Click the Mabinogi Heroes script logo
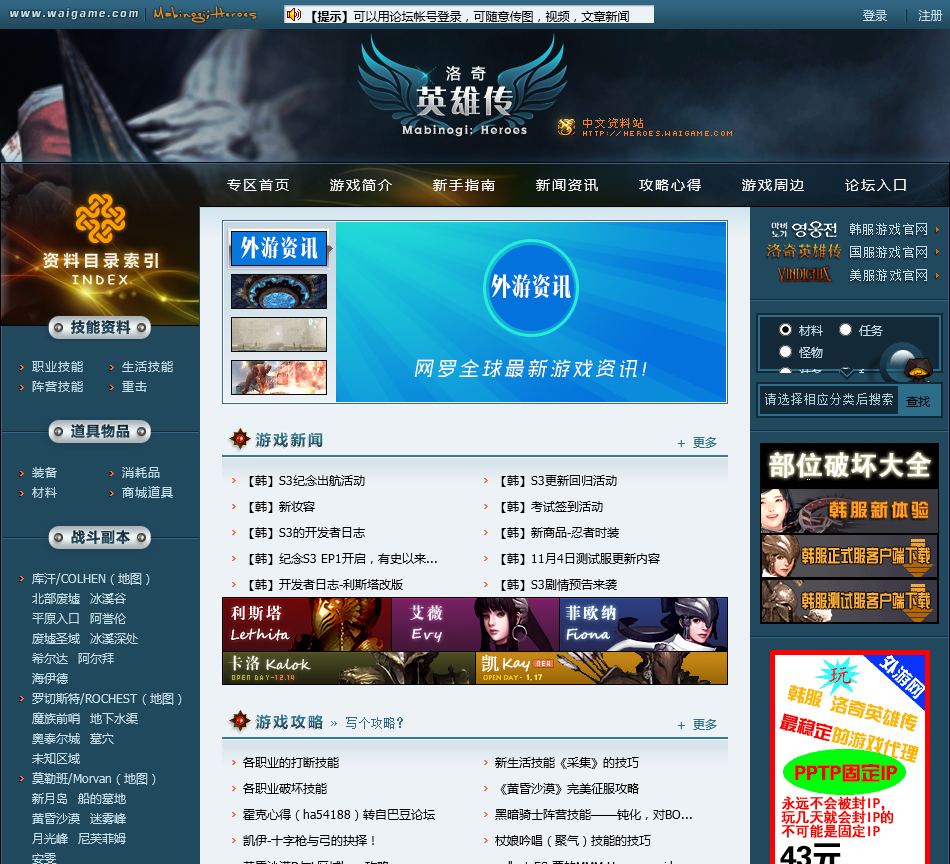 point(205,14)
